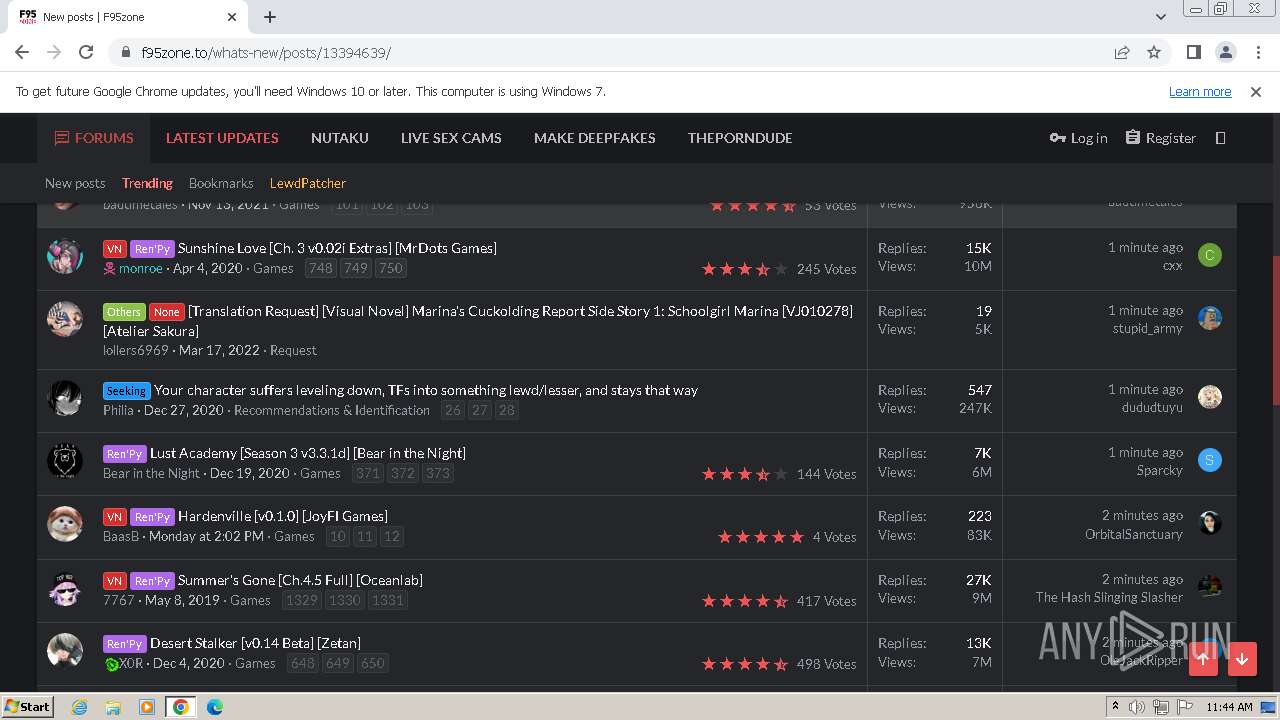
Task: Open the Hardenville thread
Action: point(283,516)
